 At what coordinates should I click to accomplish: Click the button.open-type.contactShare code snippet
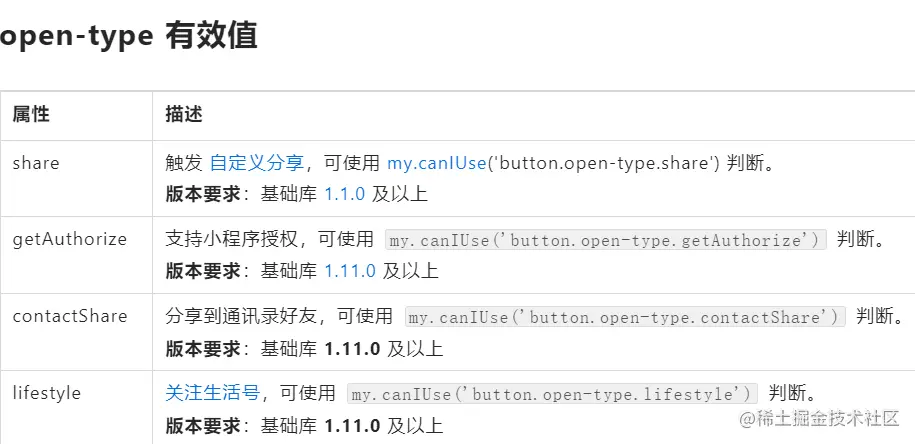(x=625, y=317)
